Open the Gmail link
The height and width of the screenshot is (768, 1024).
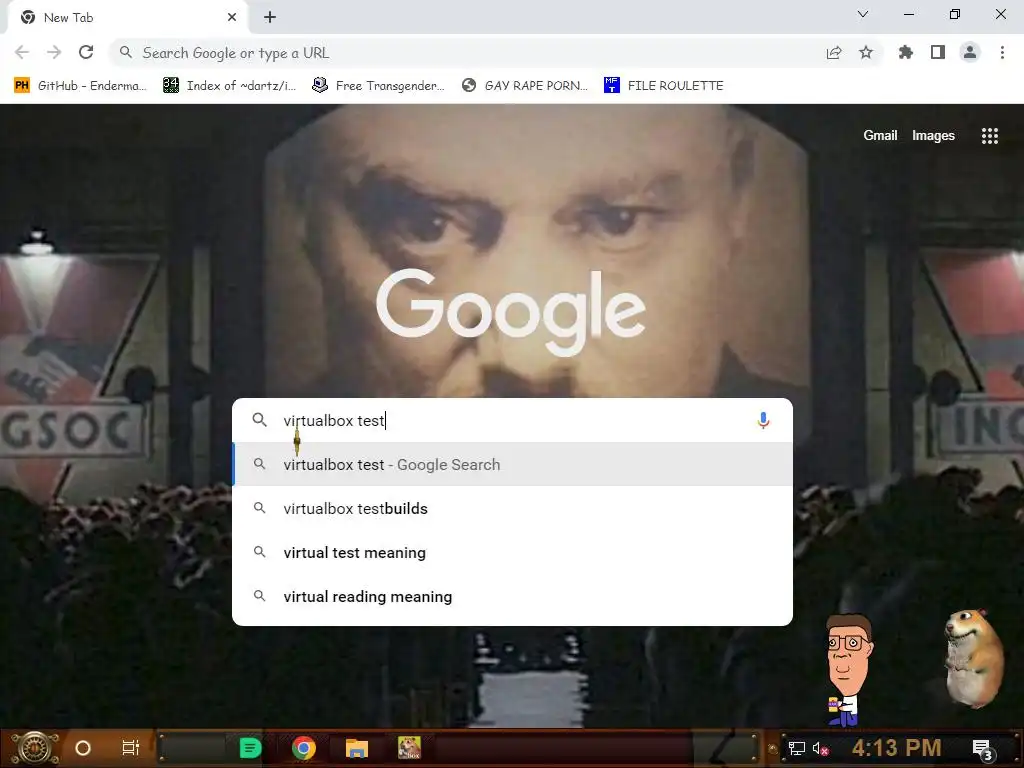pos(880,135)
